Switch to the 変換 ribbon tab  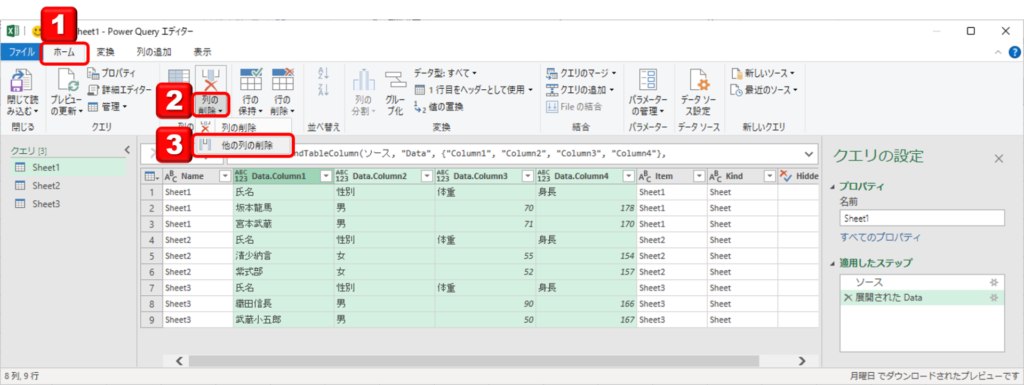point(105,52)
